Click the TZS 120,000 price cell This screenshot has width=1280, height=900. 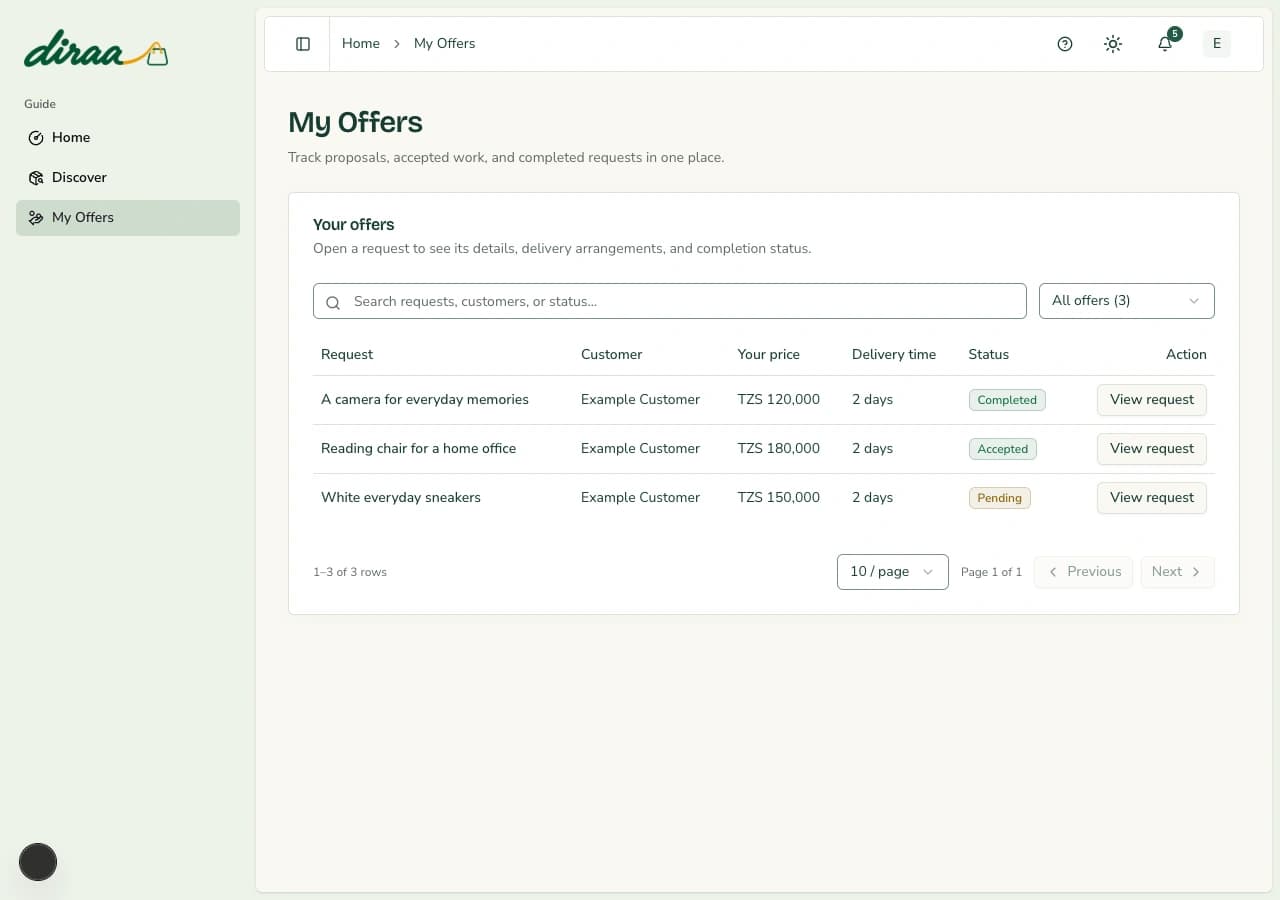click(779, 400)
